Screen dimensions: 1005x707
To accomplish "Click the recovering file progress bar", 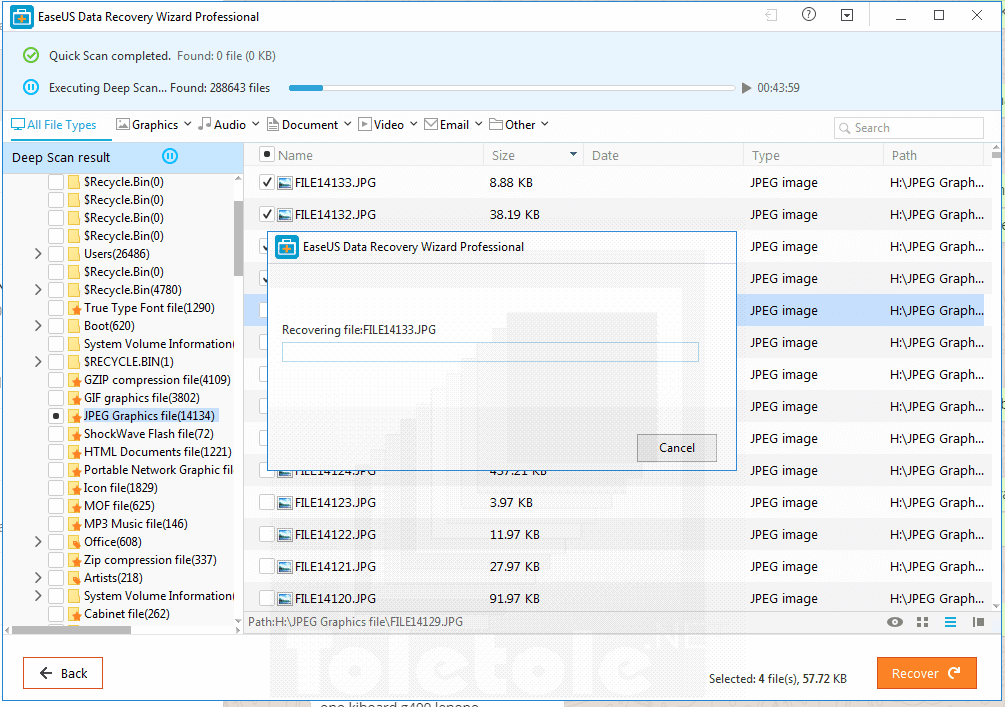I will (x=490, y=352).
